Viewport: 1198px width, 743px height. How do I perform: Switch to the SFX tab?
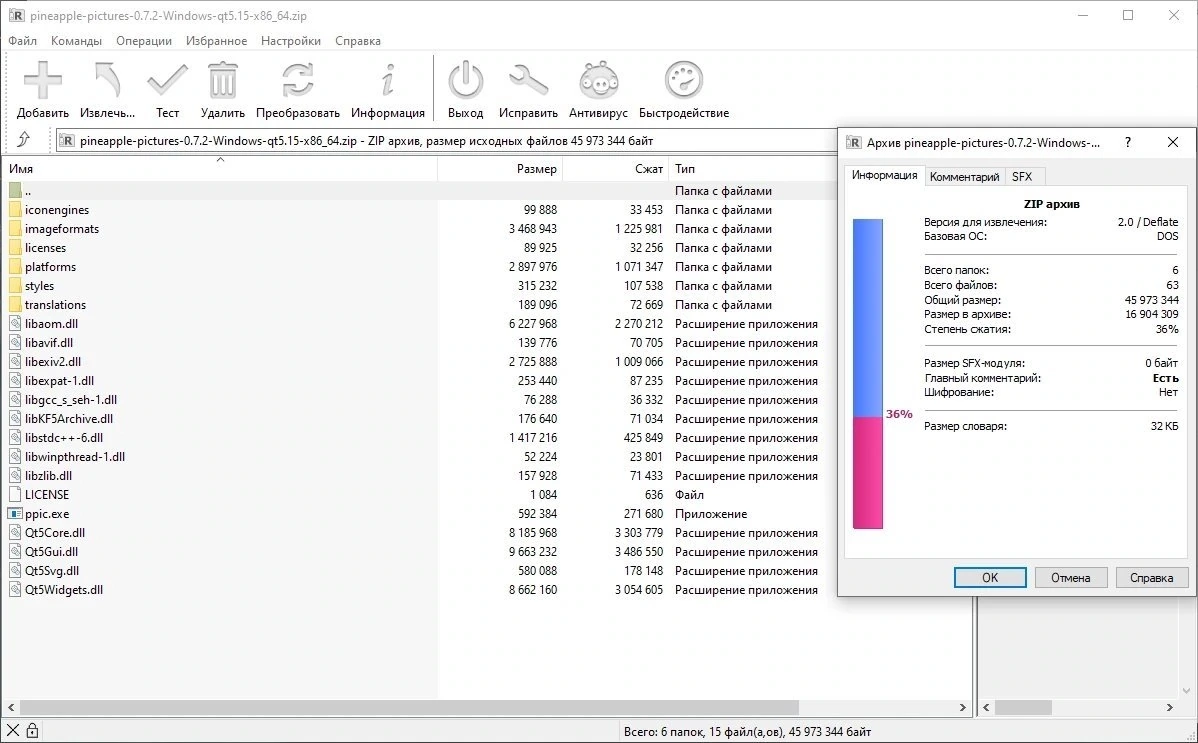(1022, 177)
